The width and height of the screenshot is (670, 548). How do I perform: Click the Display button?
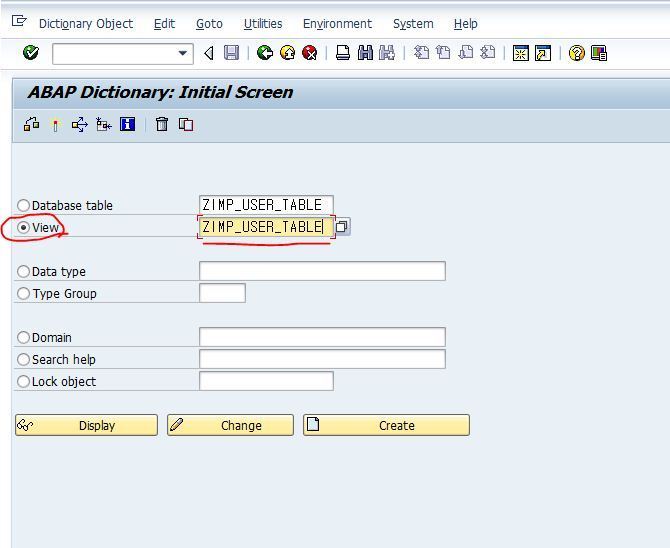coord(86,425)
